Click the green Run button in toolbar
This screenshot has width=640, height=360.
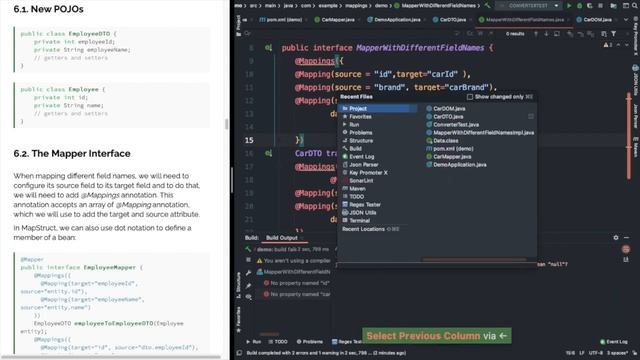click(x=569, y=6)
